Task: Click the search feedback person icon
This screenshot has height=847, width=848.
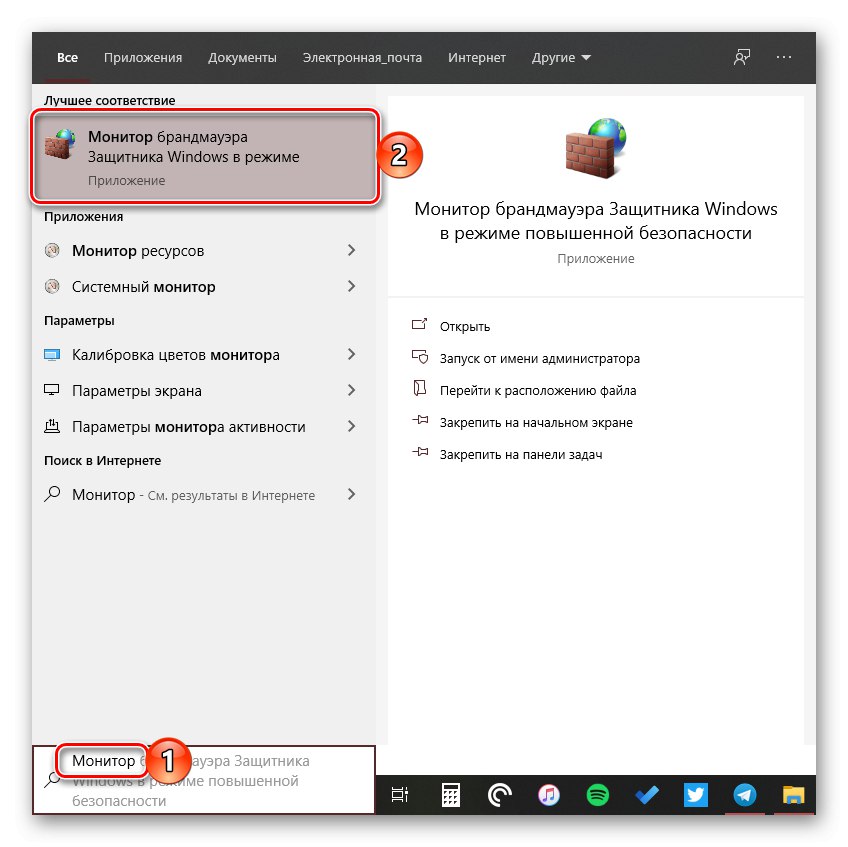Action: click(x=741, y=57)
